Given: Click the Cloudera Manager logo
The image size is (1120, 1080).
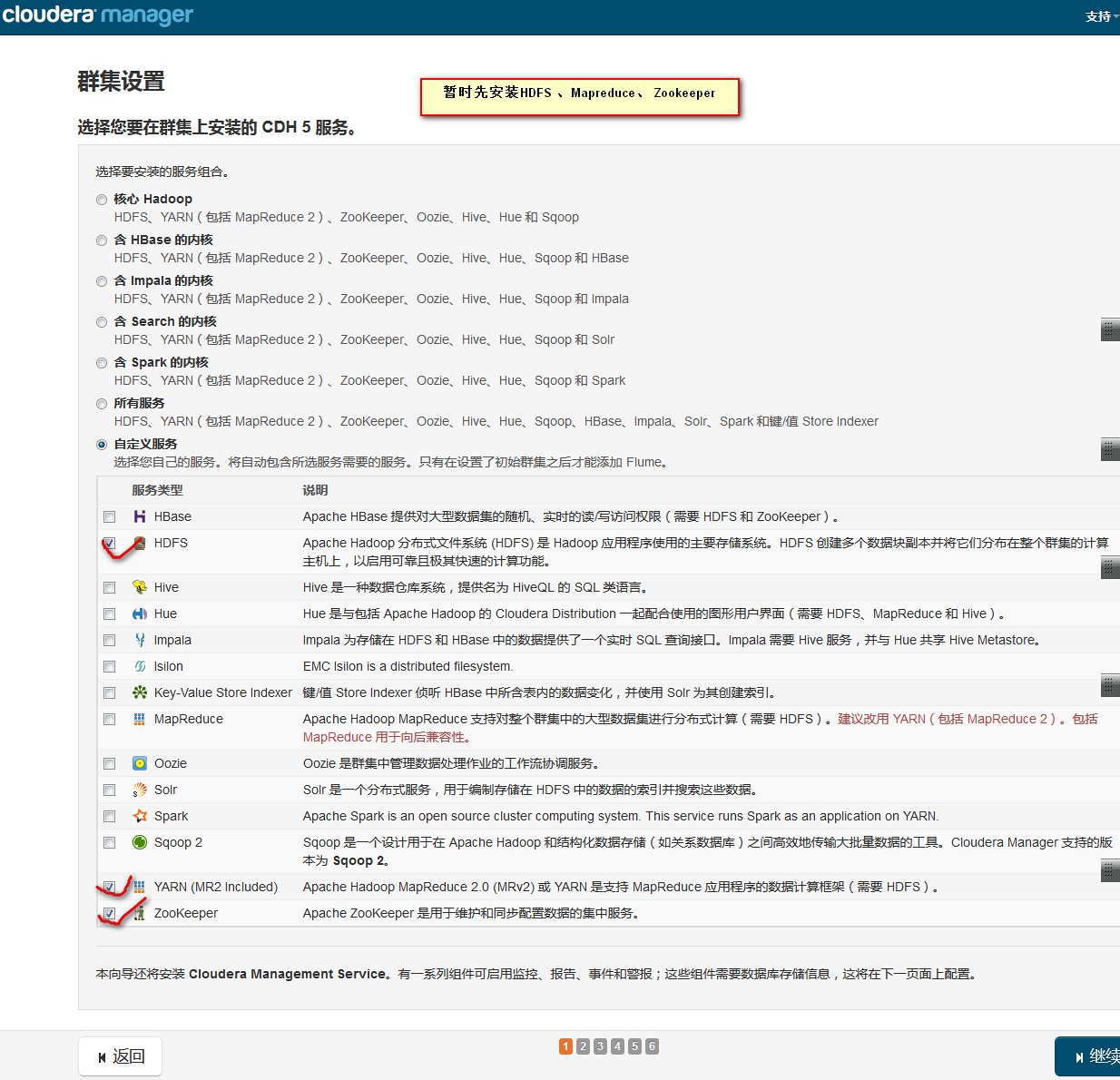Looking at the screenshot, I should tap(98, 15).
